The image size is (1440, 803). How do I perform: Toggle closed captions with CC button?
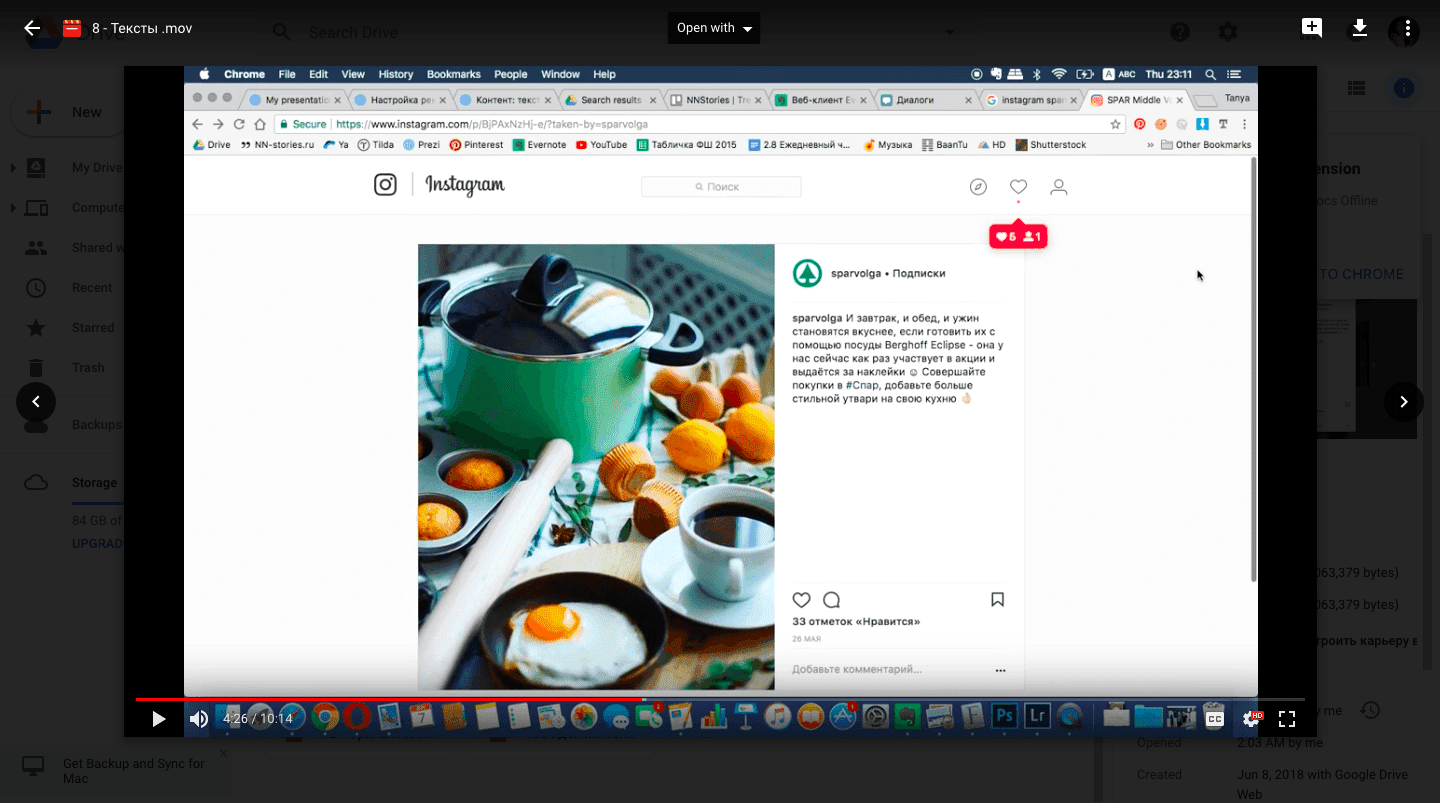pos(1215,718)
